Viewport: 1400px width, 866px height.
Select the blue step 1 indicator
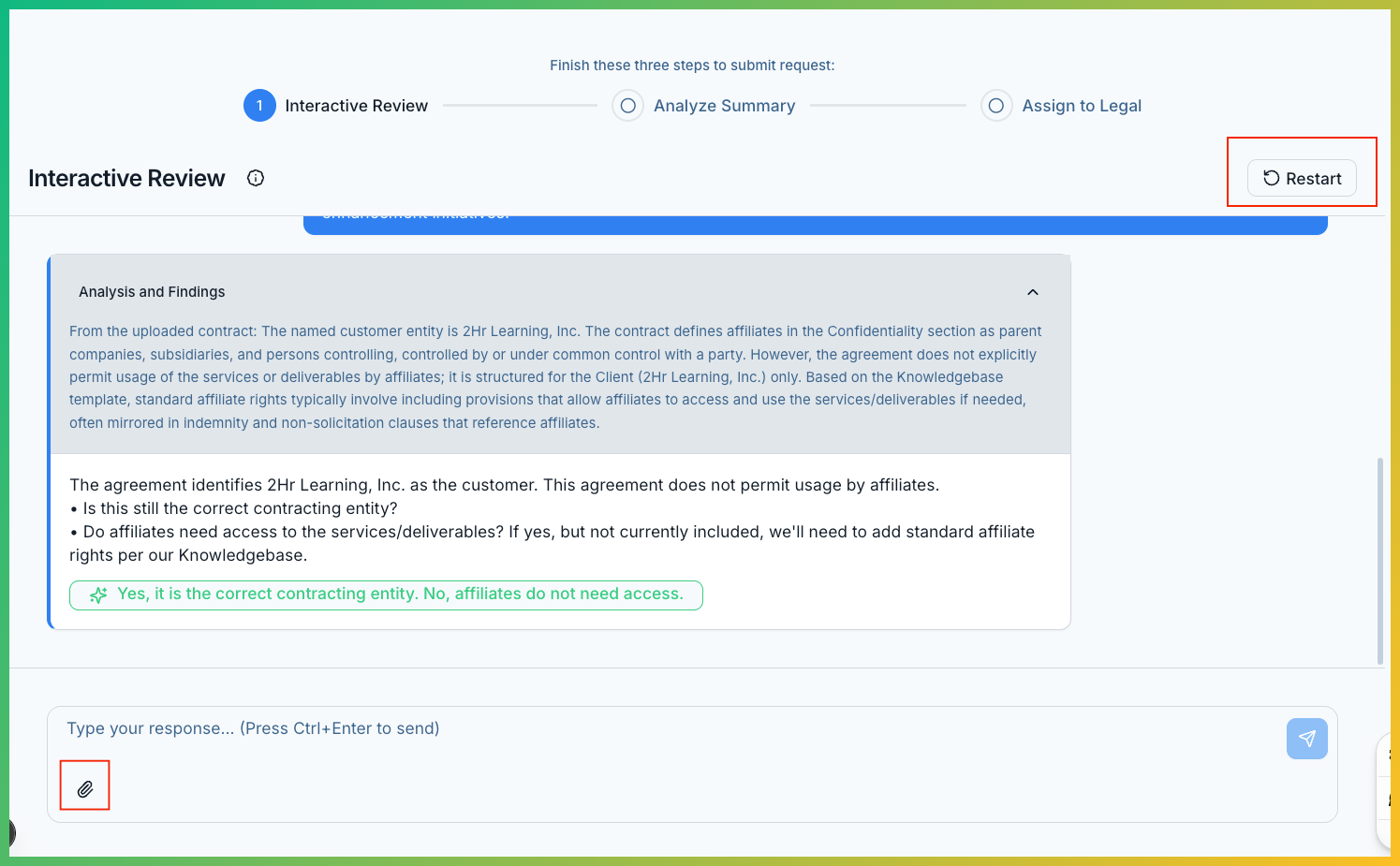[x=260, y=105]
